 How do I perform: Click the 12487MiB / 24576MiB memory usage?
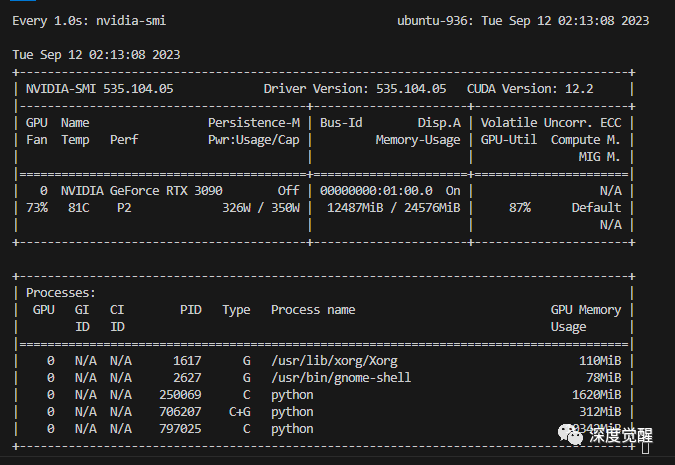(x=393, y=208)
